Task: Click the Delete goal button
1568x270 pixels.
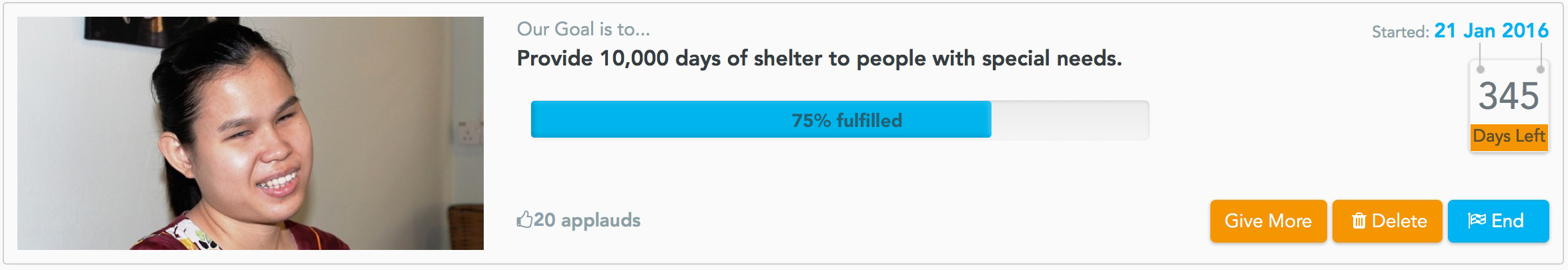Action: [x=1387, y=221]
